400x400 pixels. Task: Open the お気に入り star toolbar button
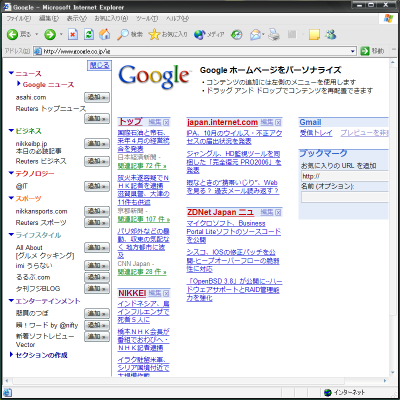[168, 34]
